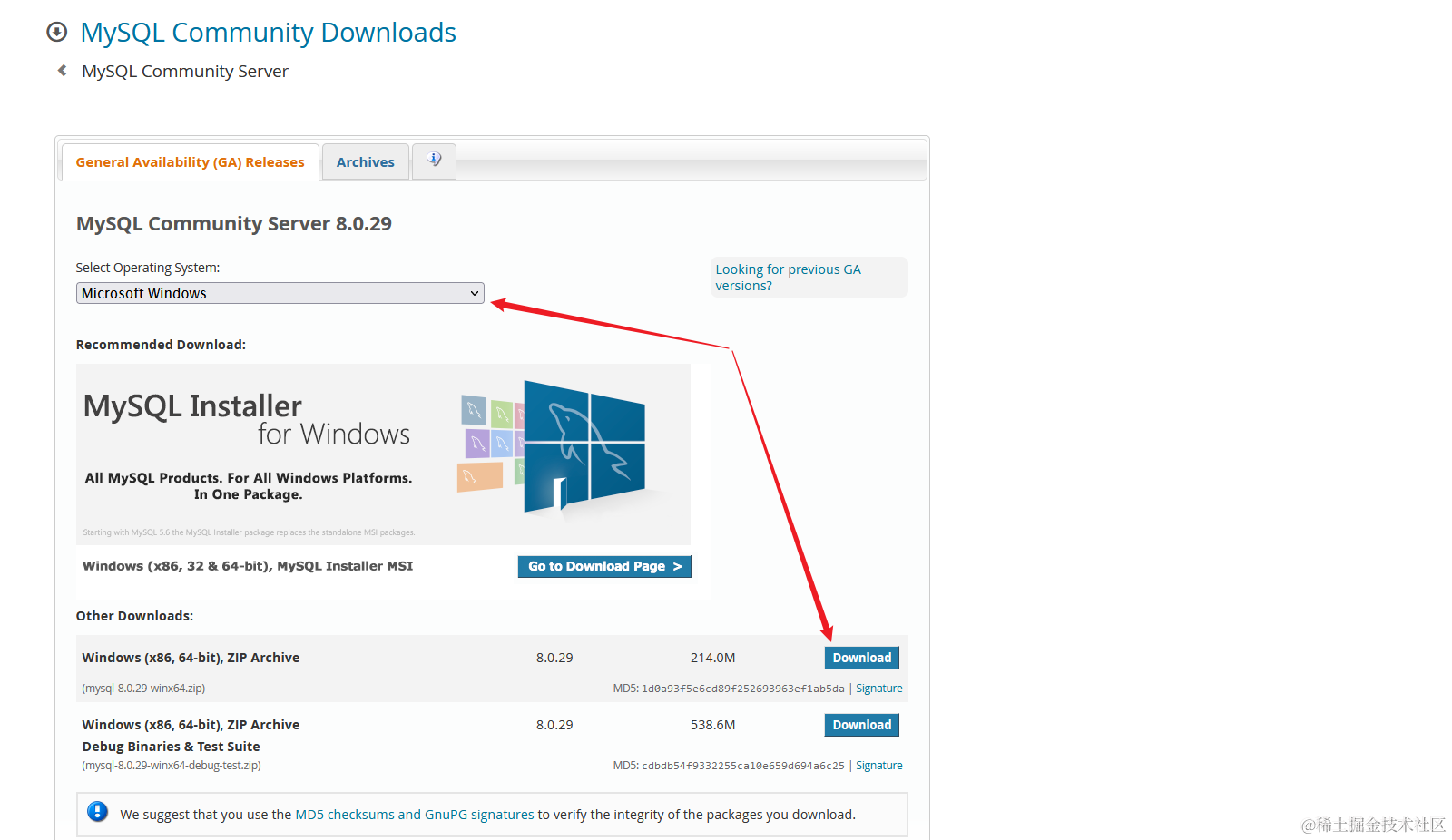Viewport: 1452px width, 840px height.
Task: Open Signature link for debug-test zip
Action: 879,766
